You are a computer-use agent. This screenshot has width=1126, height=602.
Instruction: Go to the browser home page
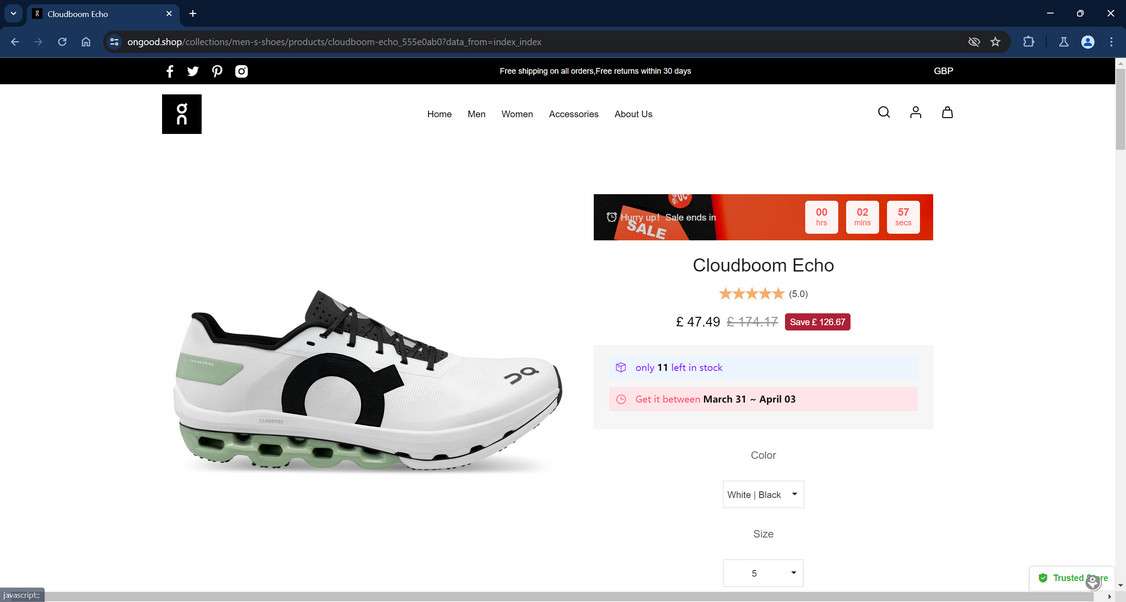tap(86, 42)
